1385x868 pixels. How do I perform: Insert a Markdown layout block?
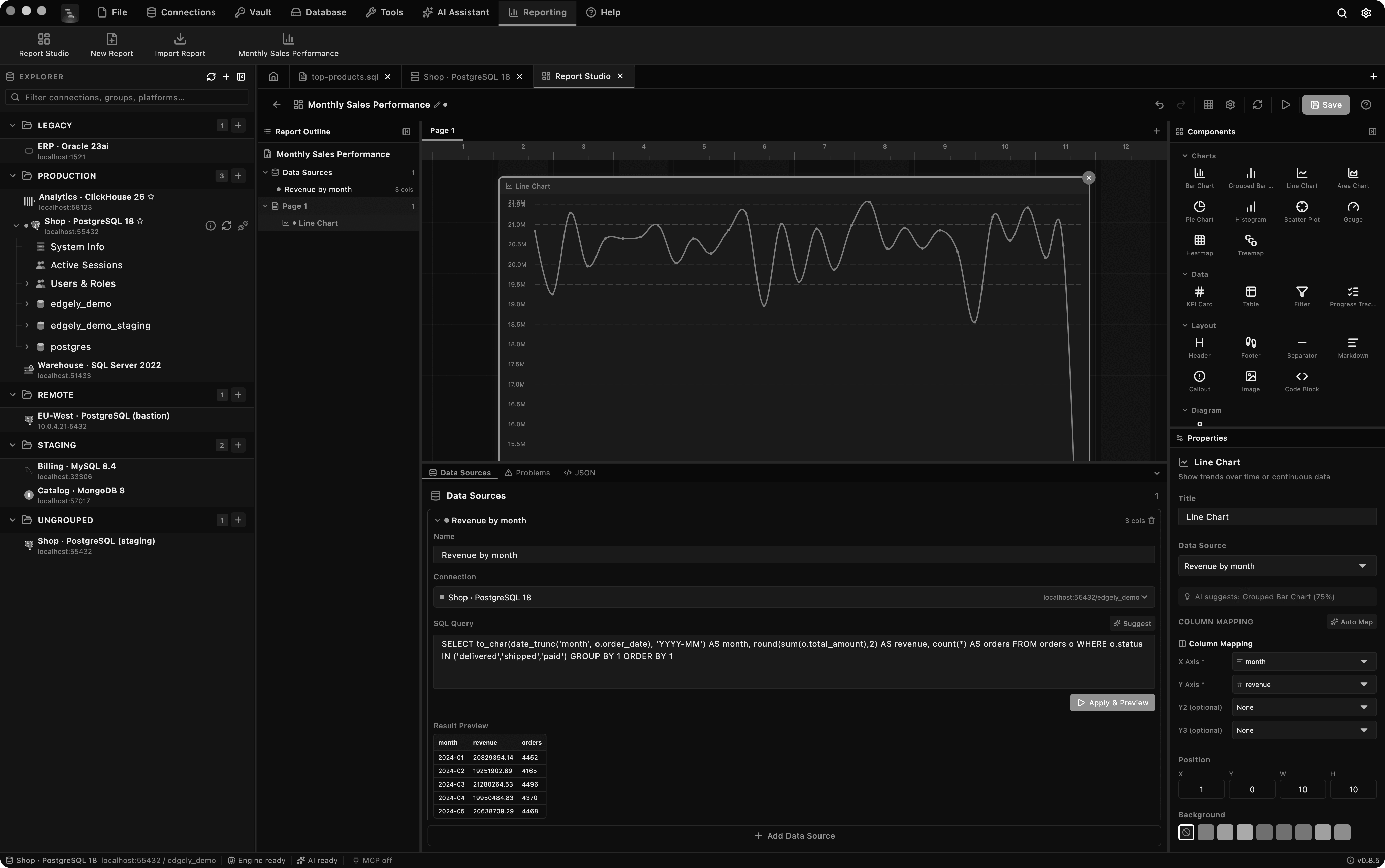[x=1352, y=347]
